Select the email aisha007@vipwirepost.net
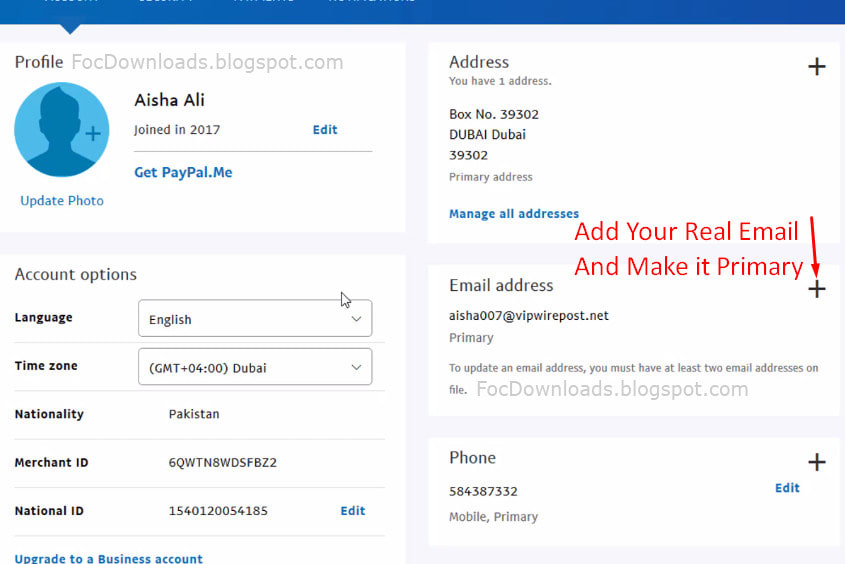This screenshot has width=845, height=564. pos(529,316)
